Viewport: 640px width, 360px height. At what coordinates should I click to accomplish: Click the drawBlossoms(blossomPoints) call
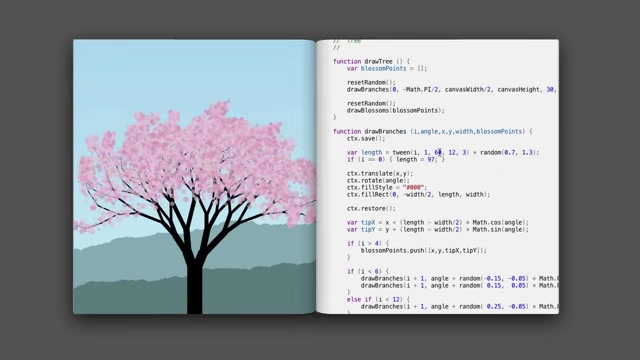pyautogui.click(x=396, y=110)
